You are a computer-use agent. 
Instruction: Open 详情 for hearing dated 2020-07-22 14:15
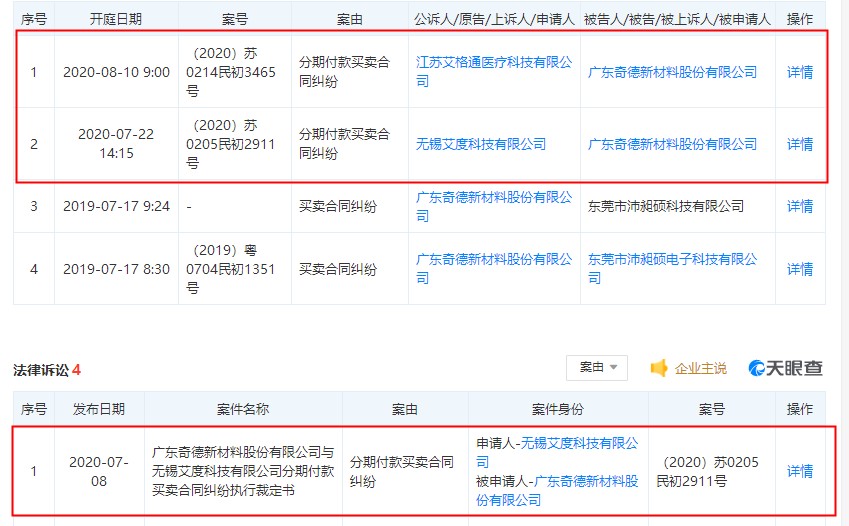click(x=800, y=144)
